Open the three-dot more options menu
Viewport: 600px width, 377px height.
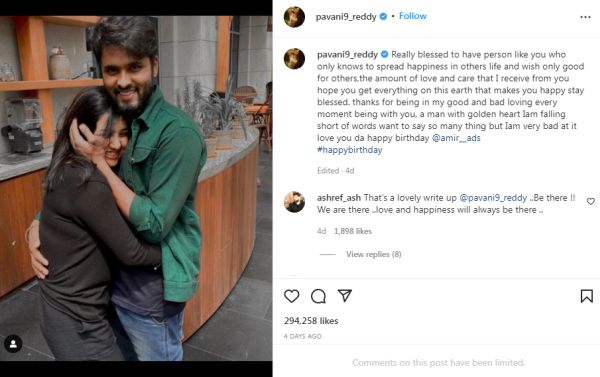pyautogui.click(x=585, y=17)
